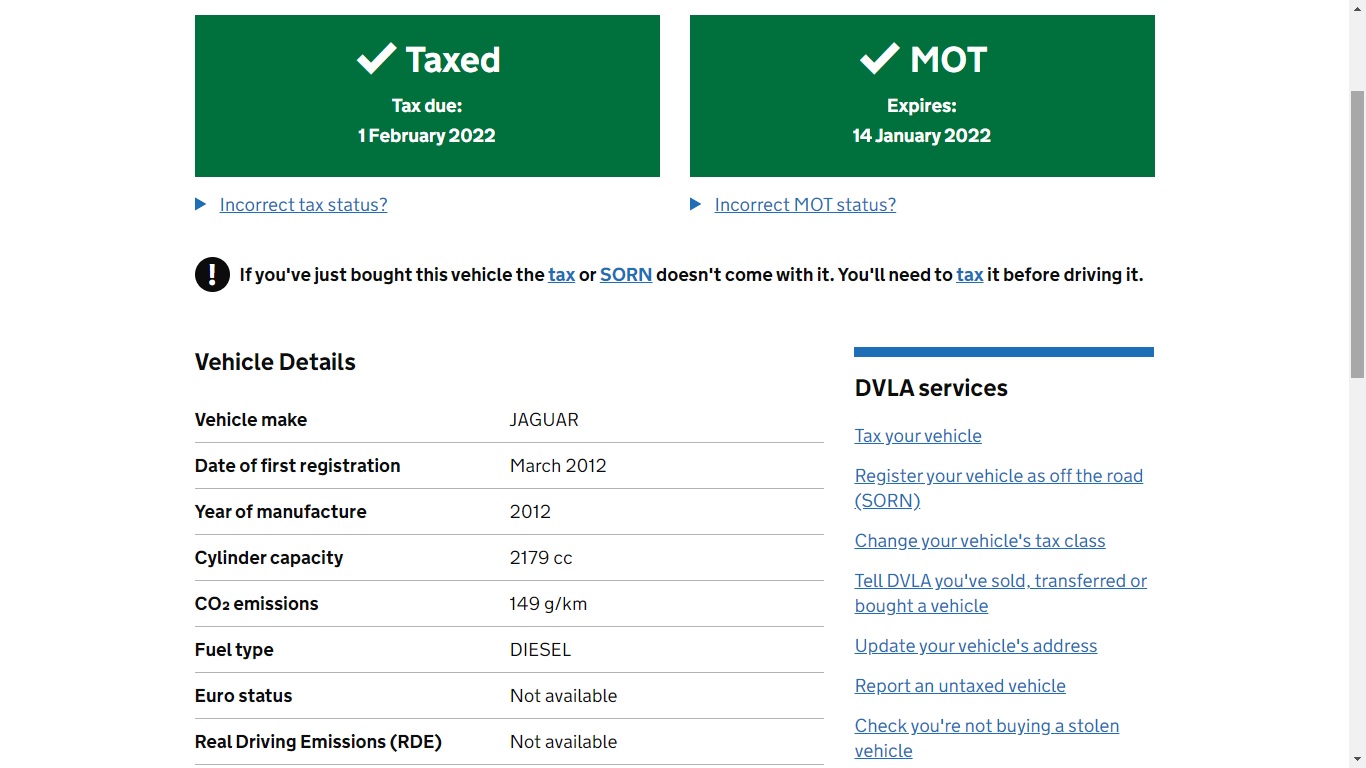The image size is (1366, 768).
Task: Follow the first 'tax' link in warning
Action: tap(561, 275)
